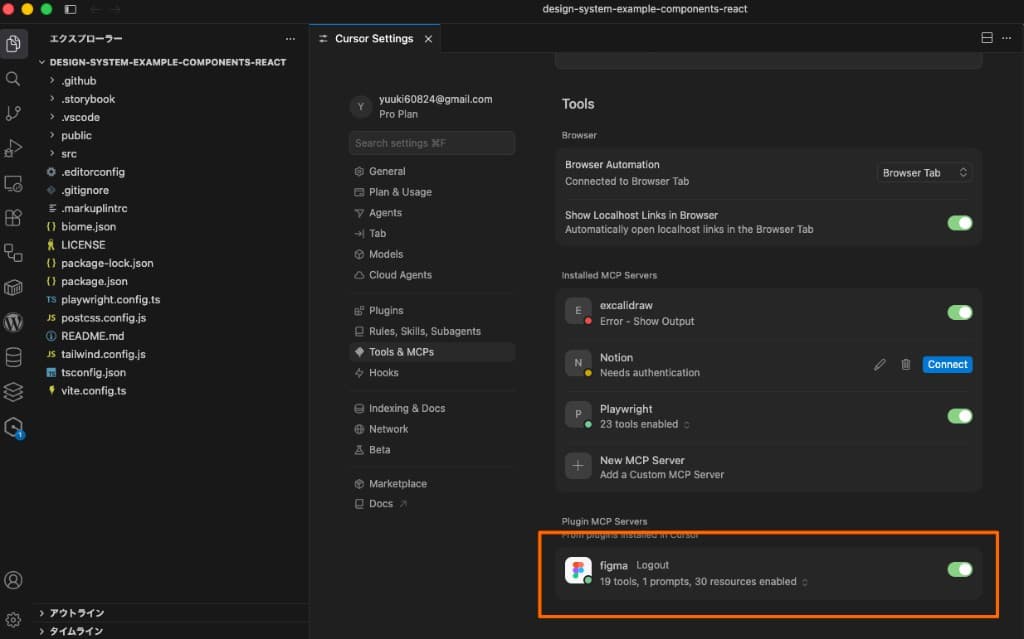
Task: Expand figma tools, prompts, resources list
Action: (x=805, y=582)
